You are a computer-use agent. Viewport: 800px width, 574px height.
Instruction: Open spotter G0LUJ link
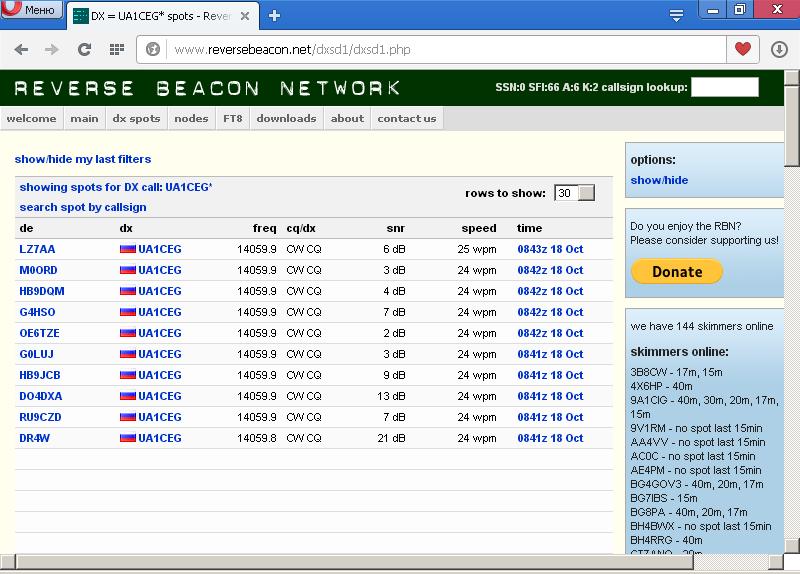[36, 354]
